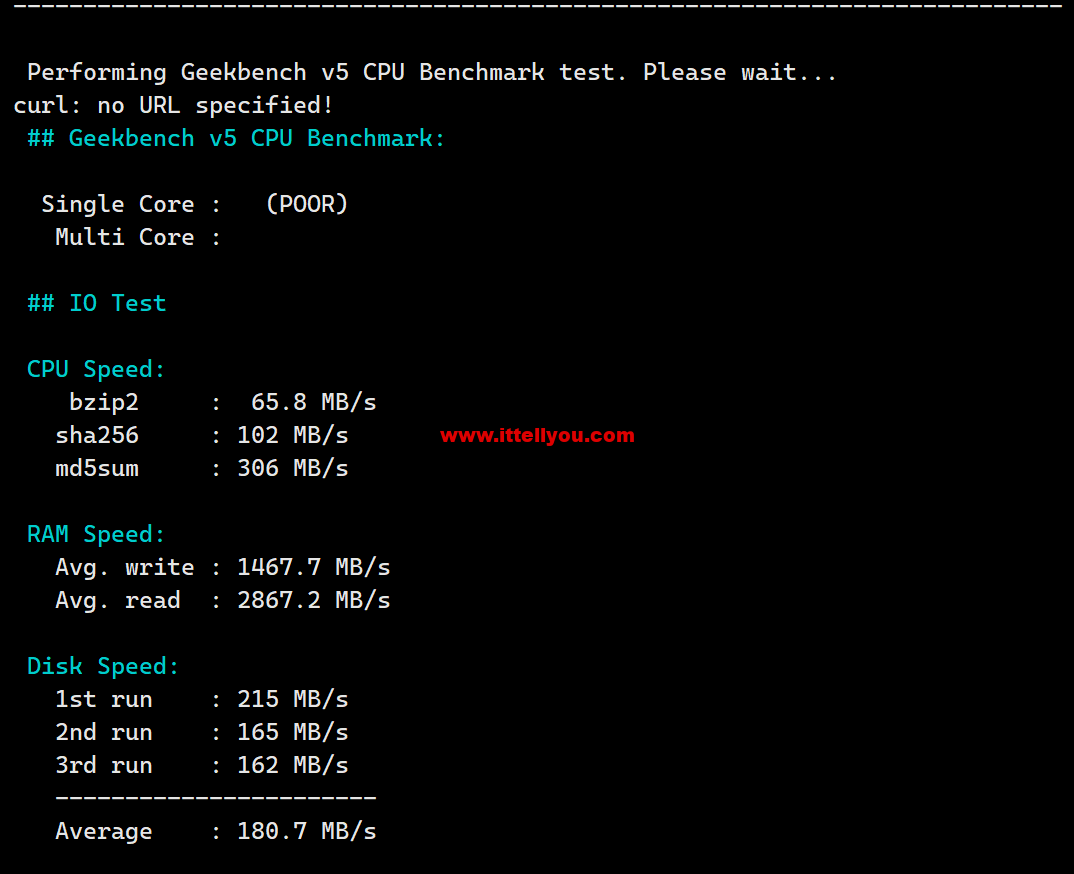
Task: Click the '162 MB/s' third run value
Action: pos(292,766)
